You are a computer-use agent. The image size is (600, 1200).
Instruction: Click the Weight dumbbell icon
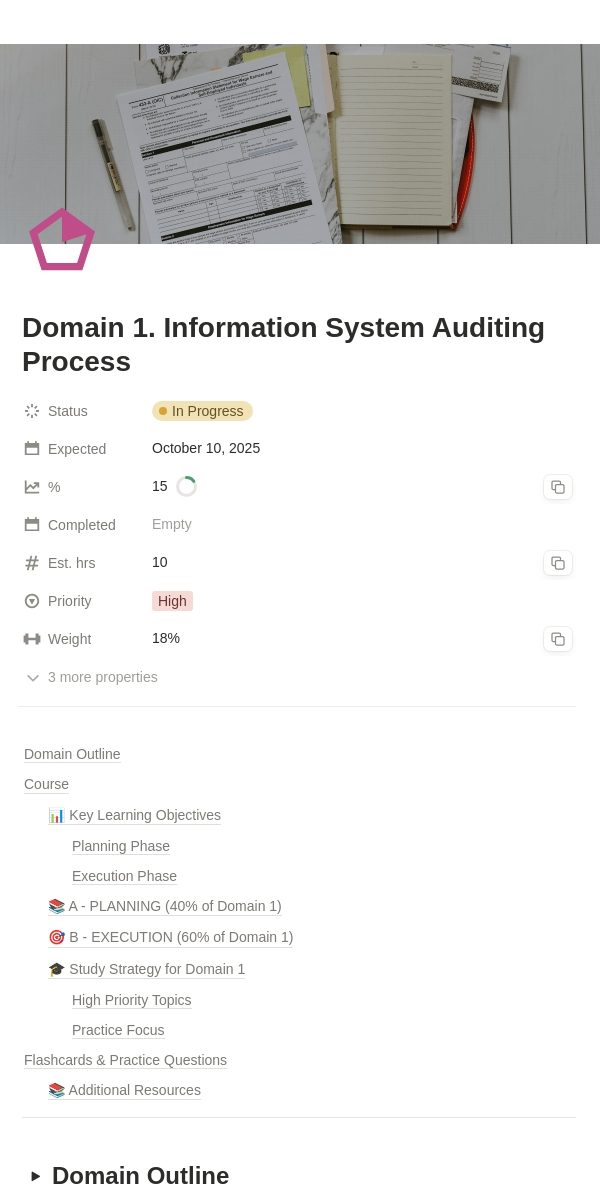point(32,639)
